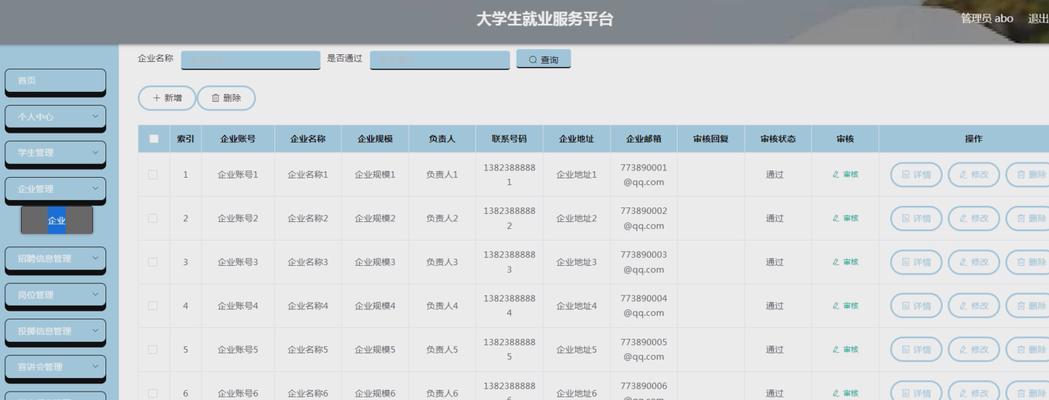Click the 773890004@qq.com email cell

pos(644,306)
